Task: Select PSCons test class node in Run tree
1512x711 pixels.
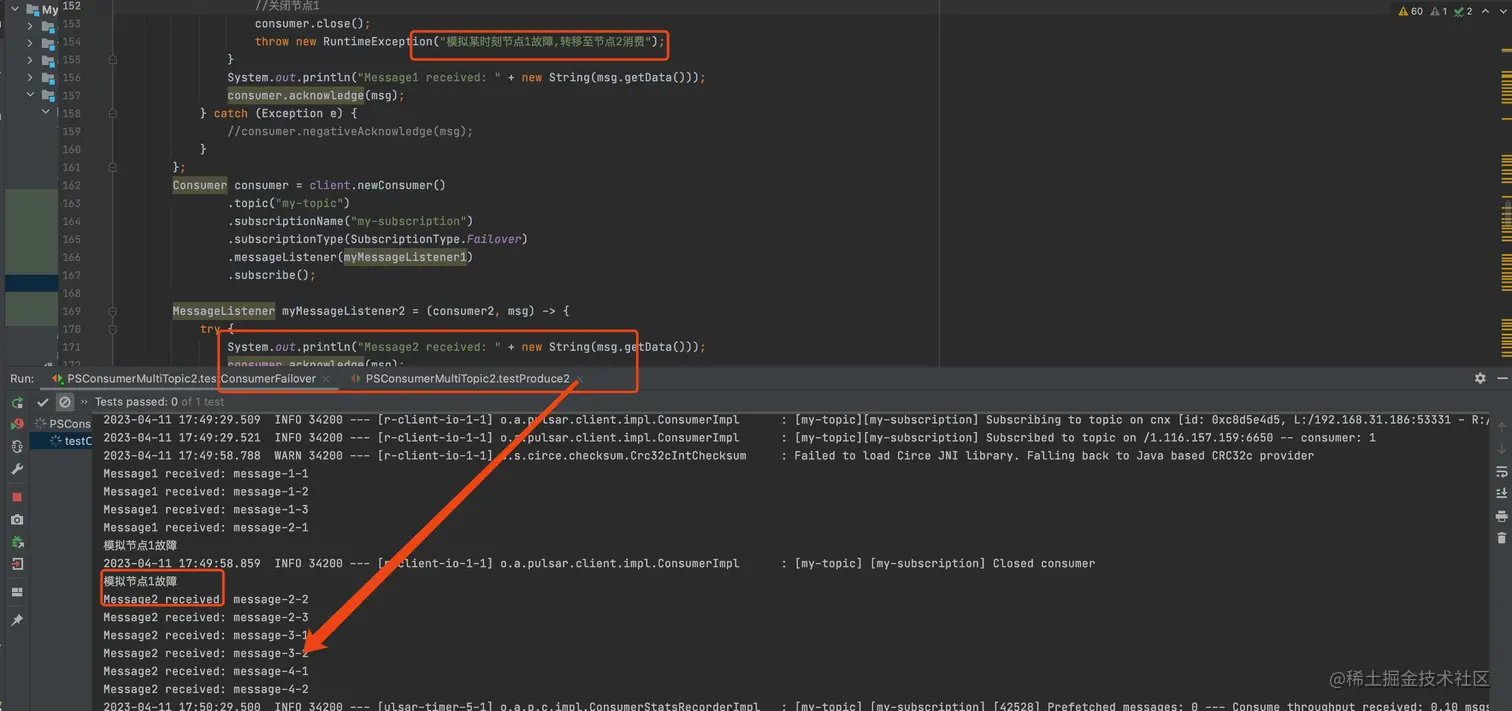Action: coord(62,424)
